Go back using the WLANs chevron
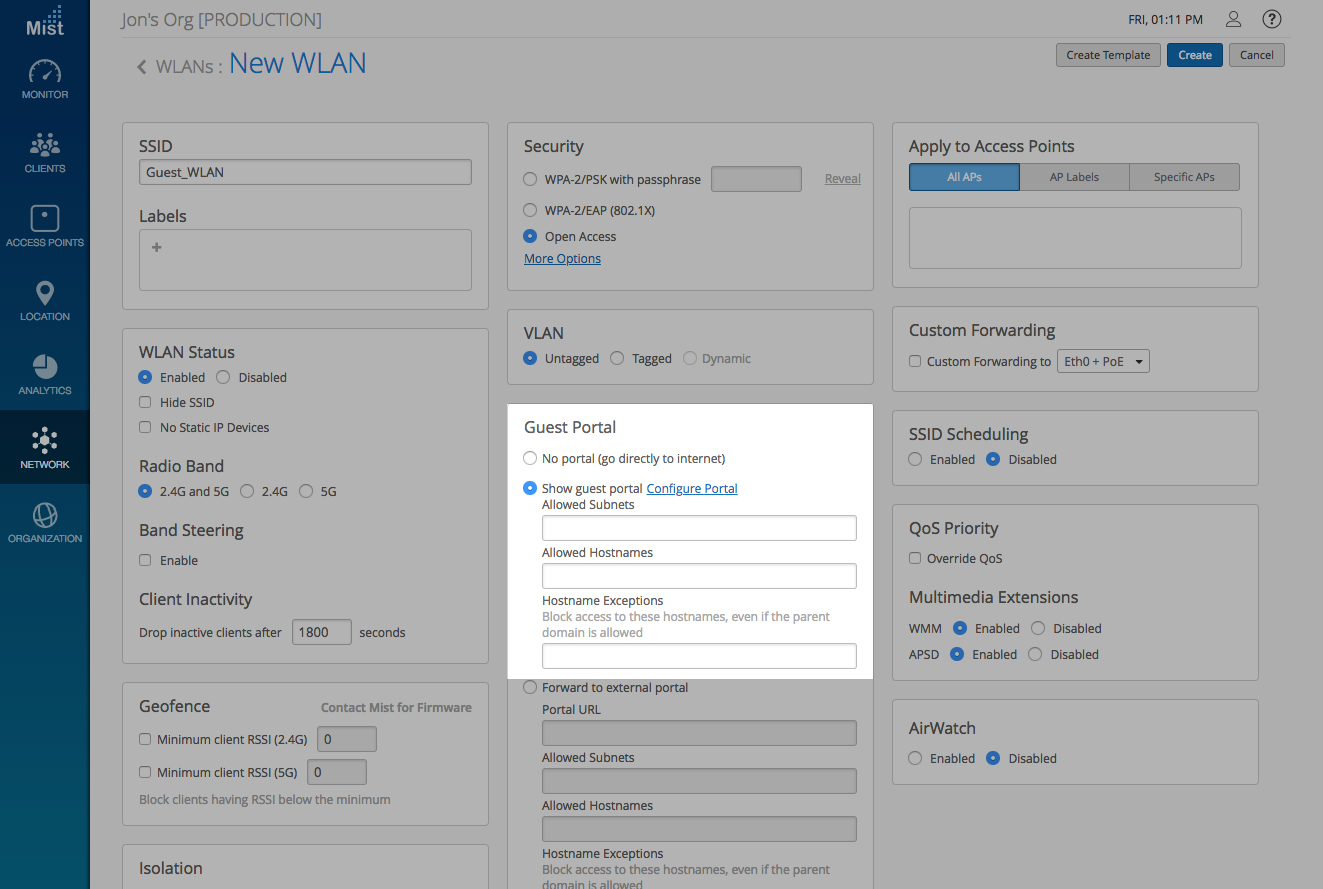The width and height of the screenshot is (1323, 889). click(142, 67)
